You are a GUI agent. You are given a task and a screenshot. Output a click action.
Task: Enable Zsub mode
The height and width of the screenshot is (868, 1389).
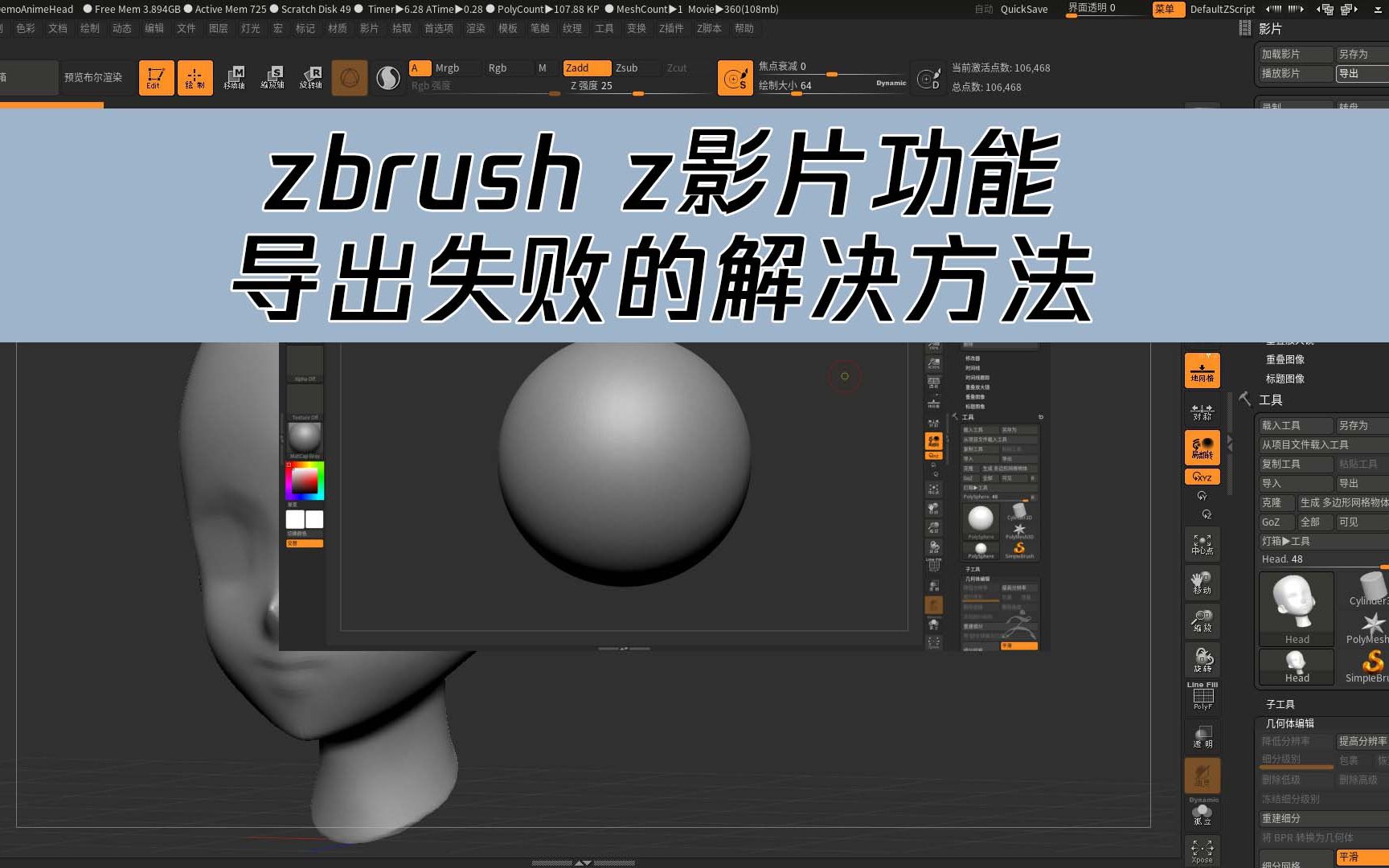tap(637, 68)
